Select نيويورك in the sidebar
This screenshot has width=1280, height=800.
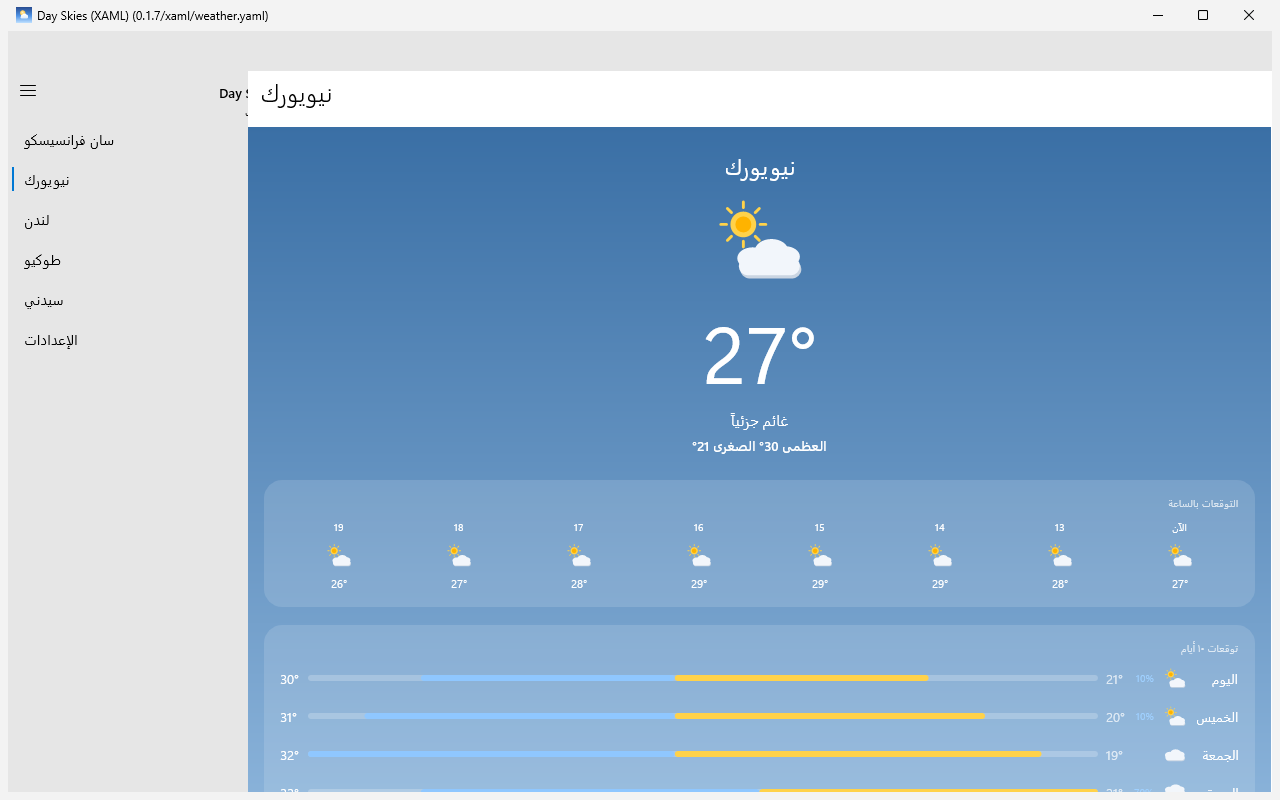tap(128, 181)
